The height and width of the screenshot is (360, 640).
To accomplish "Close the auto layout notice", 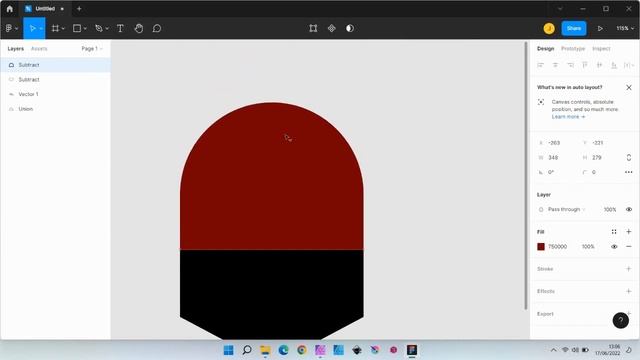I will pyautogui.click(x=629, y=87).
